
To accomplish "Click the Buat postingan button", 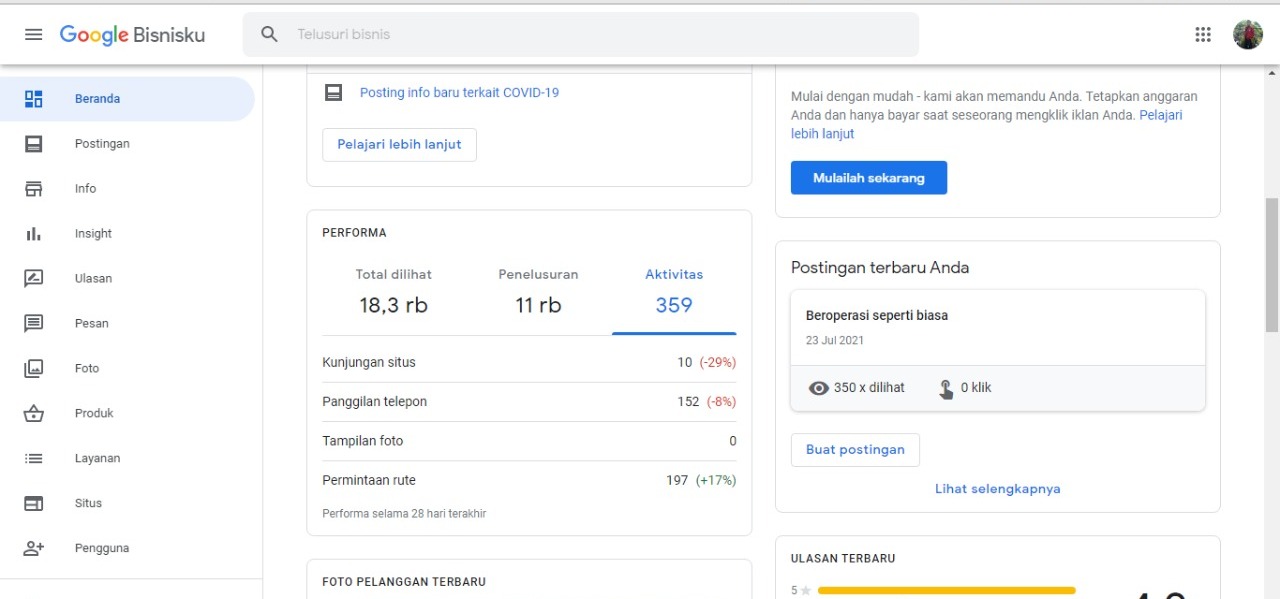I will pyautogui.click(x=855, y=450).
